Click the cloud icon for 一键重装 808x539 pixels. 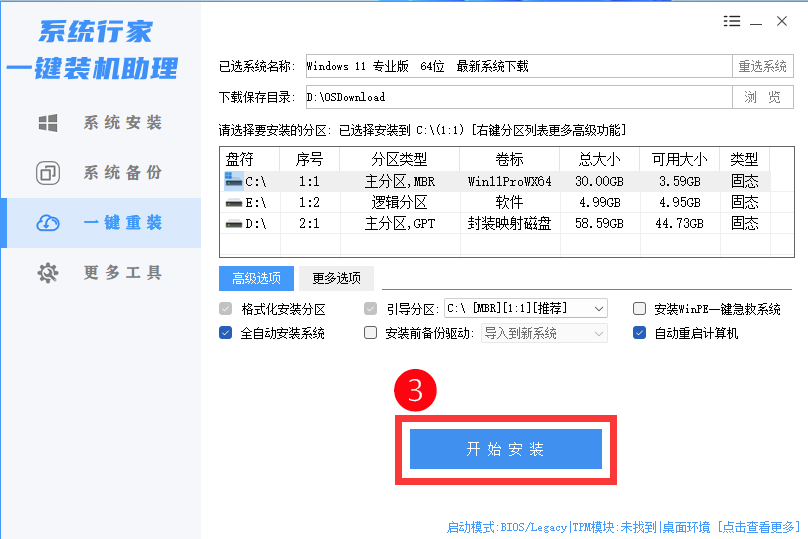tap(48, 223)
